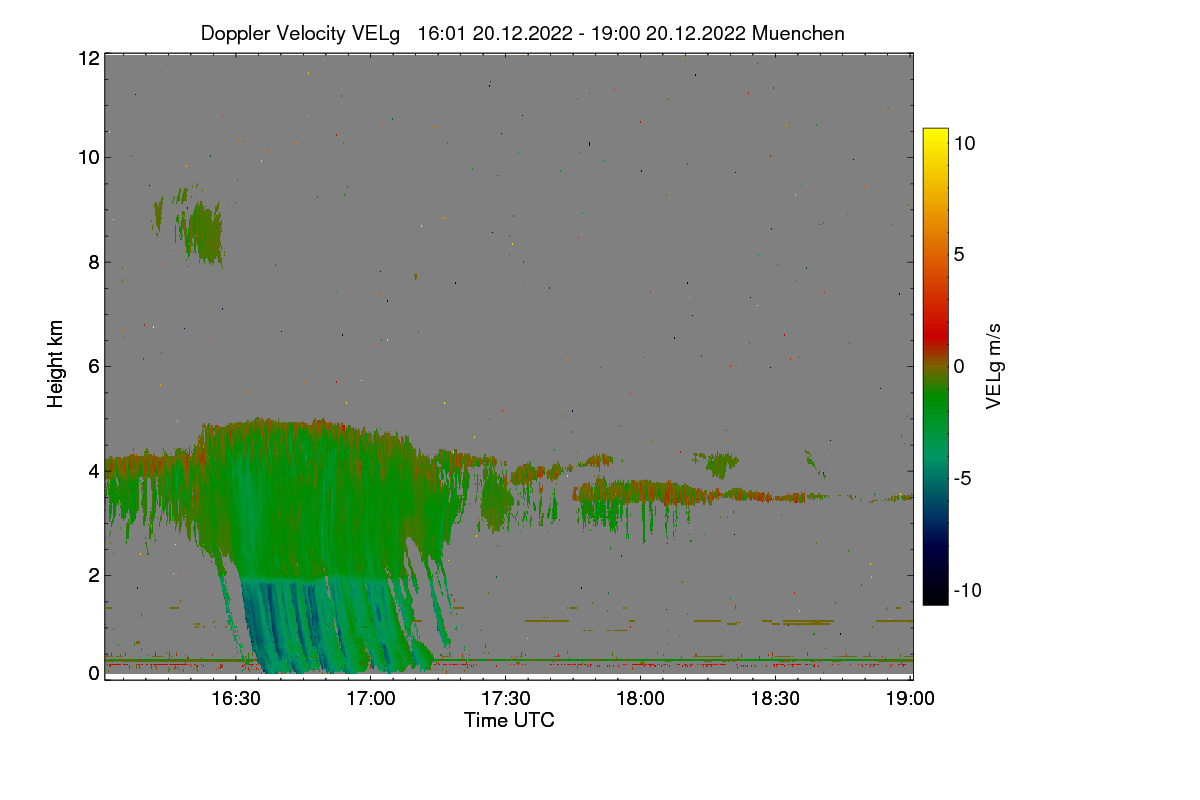Click the height tick label '2'
The width and height of the screenshot is (1200, 800).
(x=94, y=574)
